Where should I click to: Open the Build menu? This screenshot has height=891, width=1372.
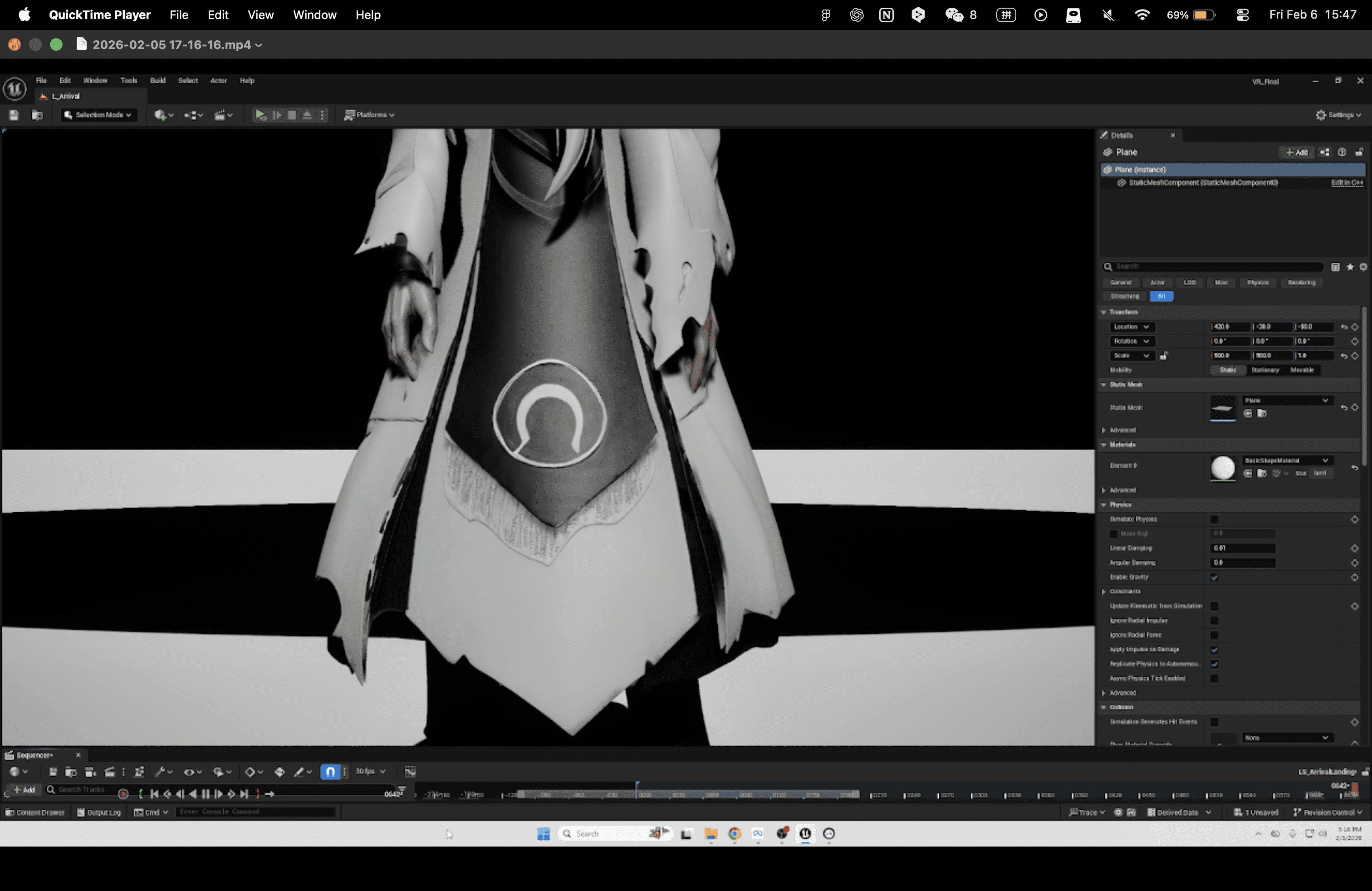click(157, 80)
